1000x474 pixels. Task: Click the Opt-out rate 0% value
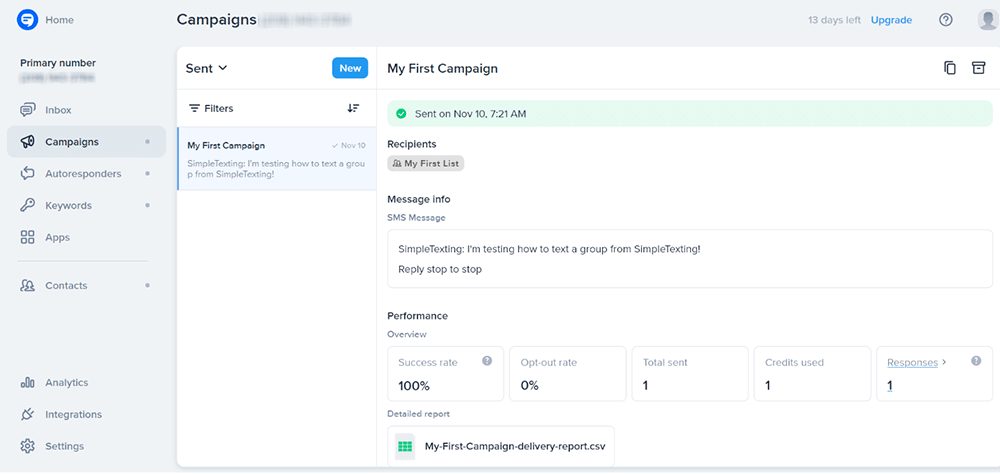529,385
